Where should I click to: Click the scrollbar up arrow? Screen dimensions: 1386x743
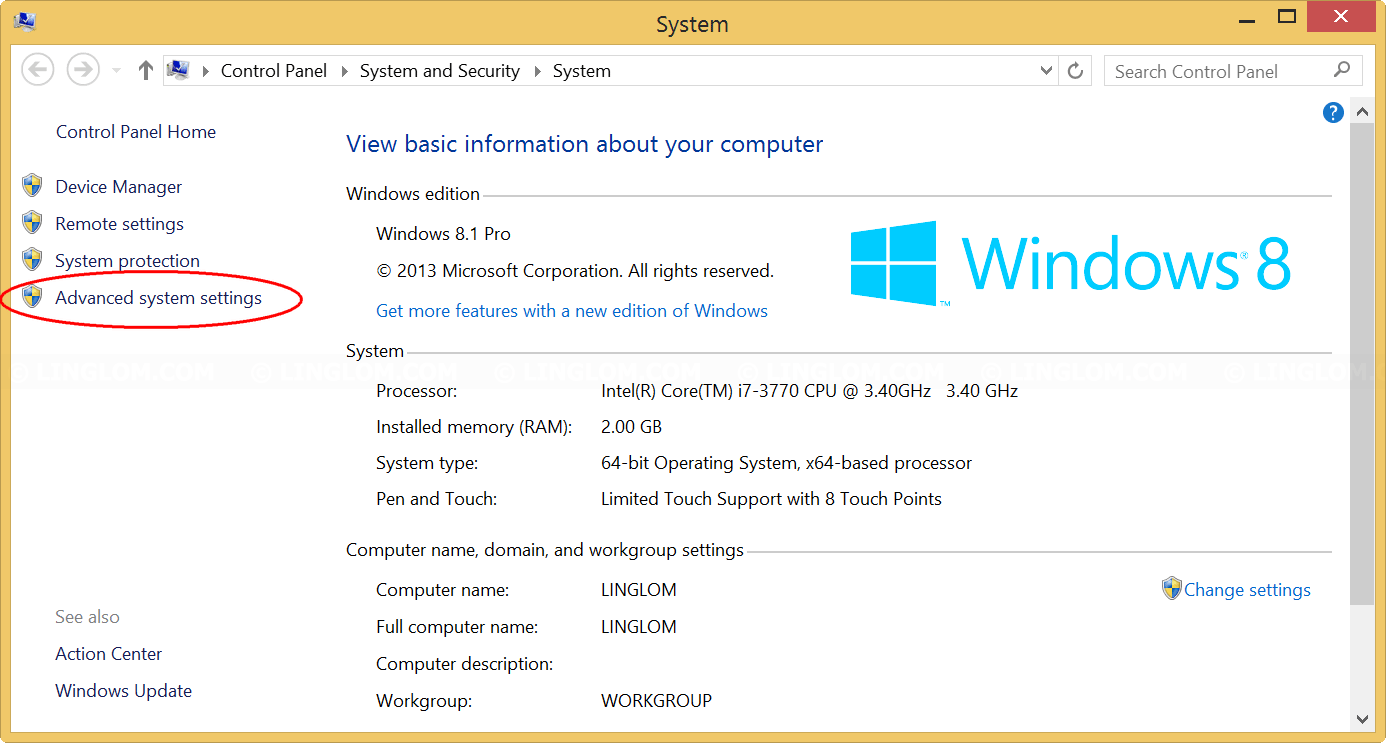coord(1362,110)
